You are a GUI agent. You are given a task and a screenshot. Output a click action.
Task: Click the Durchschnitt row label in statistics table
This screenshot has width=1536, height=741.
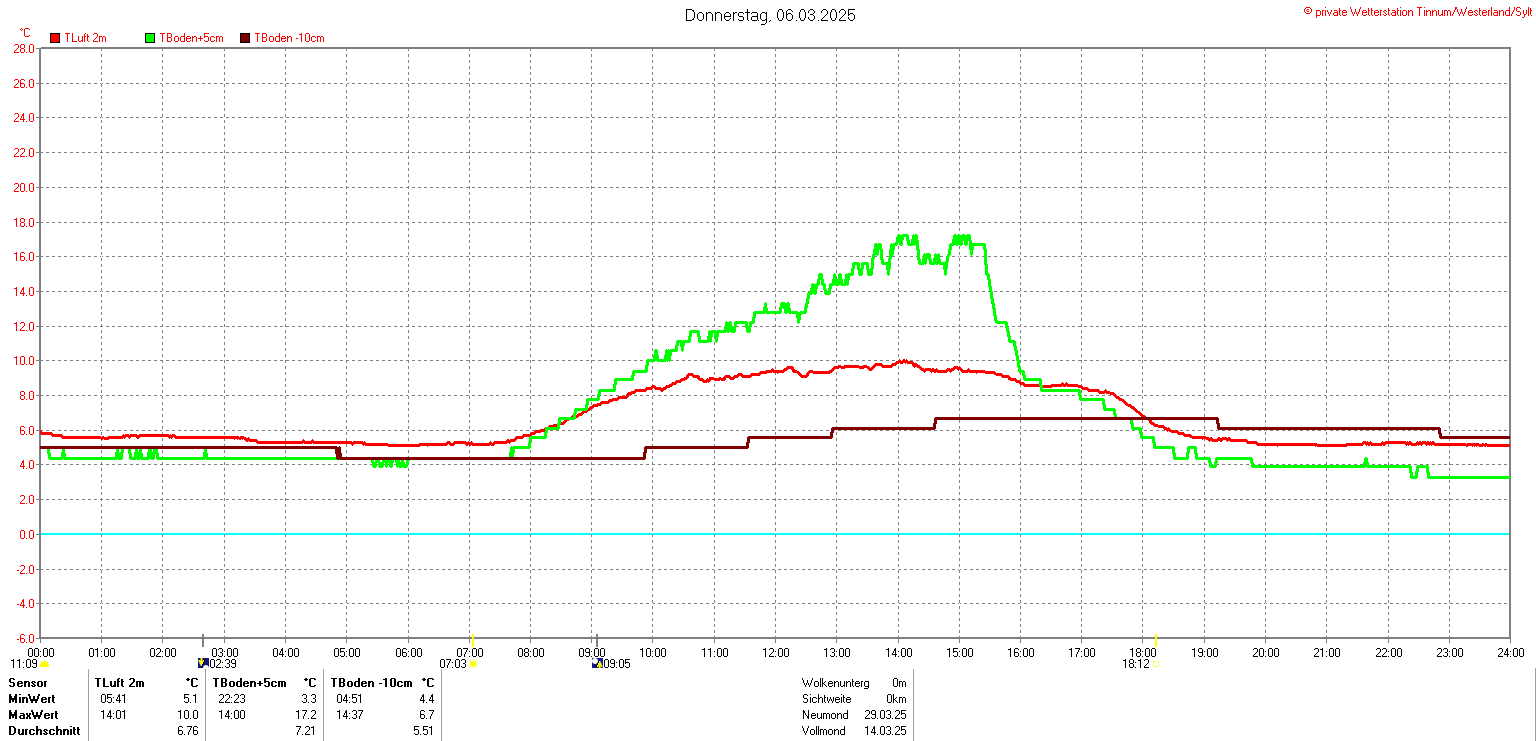coord(42,731)
